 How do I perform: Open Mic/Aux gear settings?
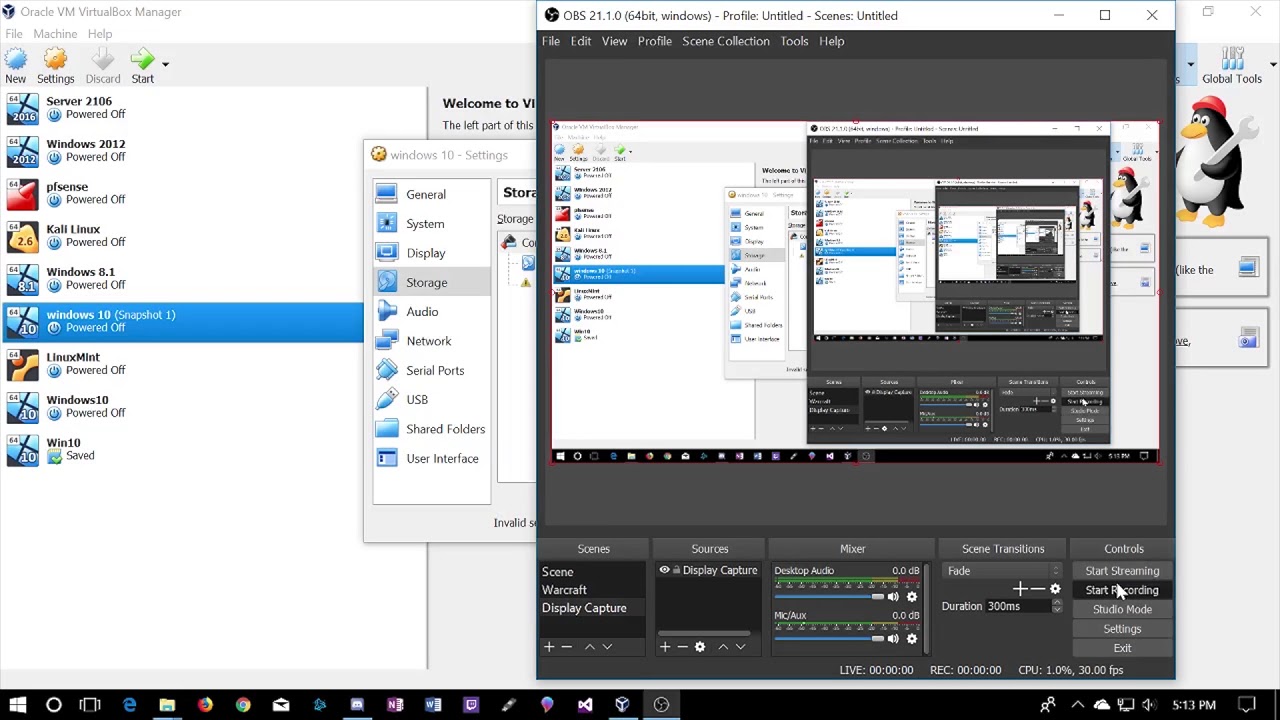[912, 639]
